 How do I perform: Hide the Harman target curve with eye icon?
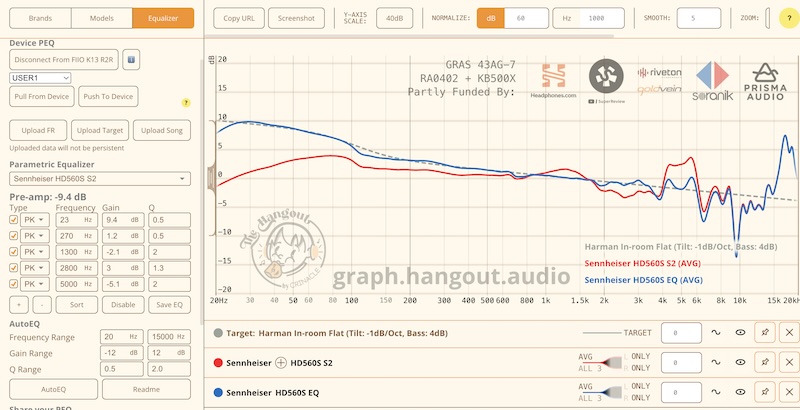pos(740,332)
